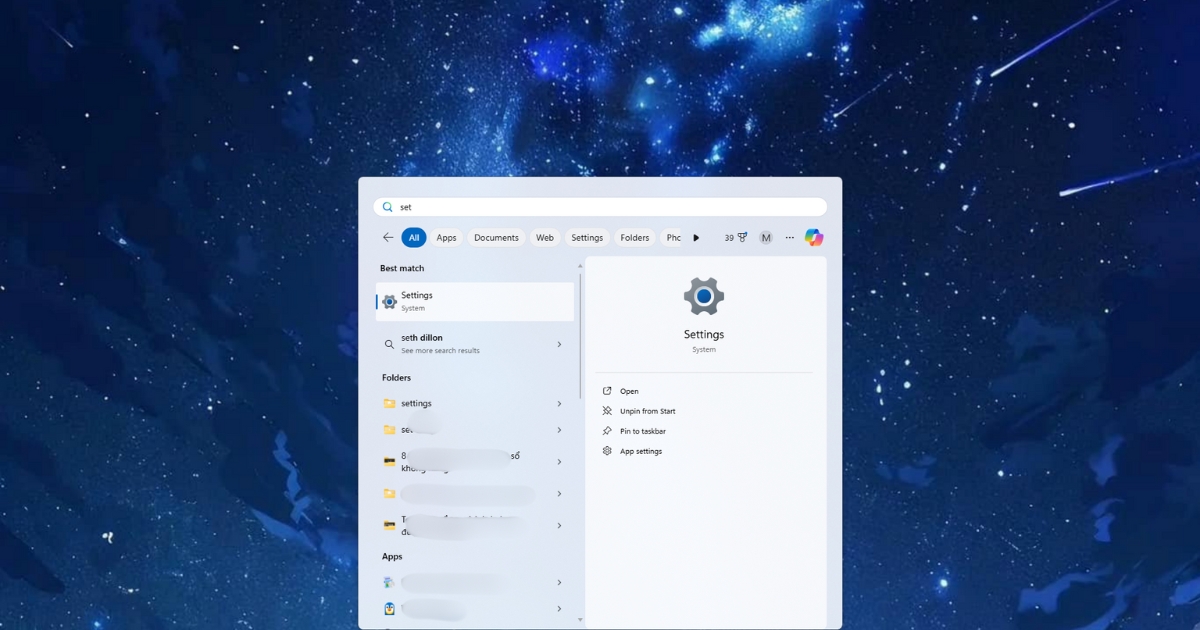
Task: Click Open in the Settings preview pane
Action: (629, 391)
